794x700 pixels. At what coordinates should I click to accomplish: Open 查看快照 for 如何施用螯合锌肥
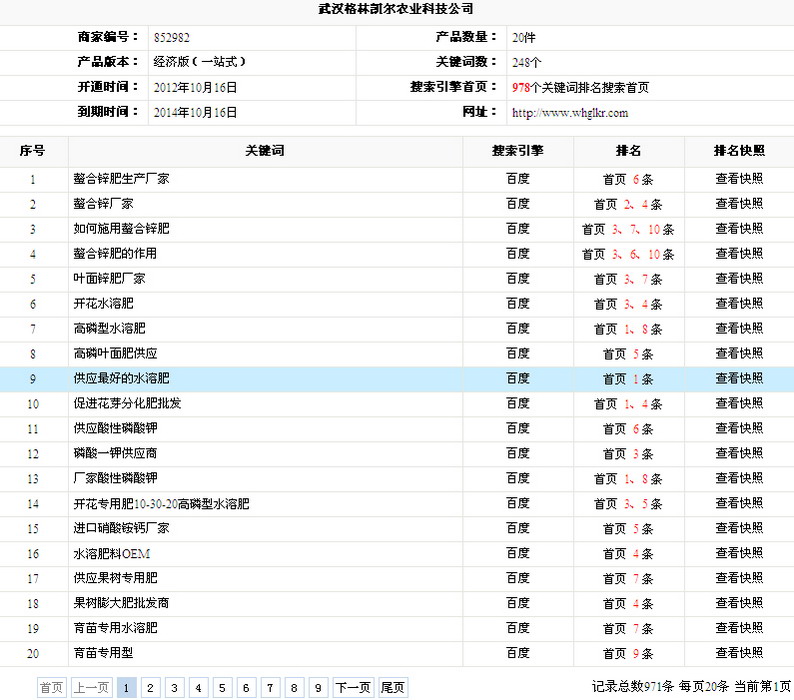point(739,228)
